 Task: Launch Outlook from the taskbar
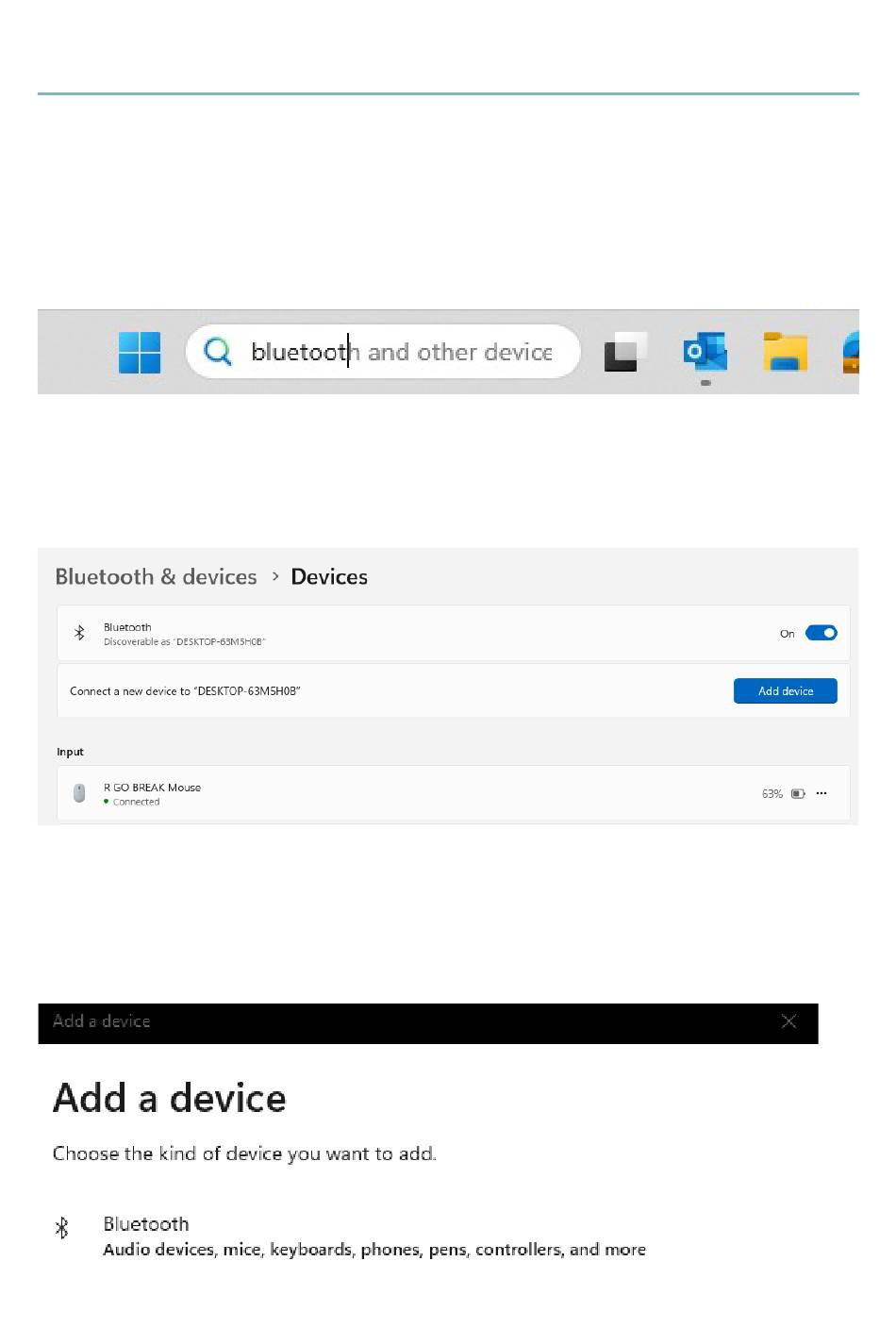[x=705, y=352]
